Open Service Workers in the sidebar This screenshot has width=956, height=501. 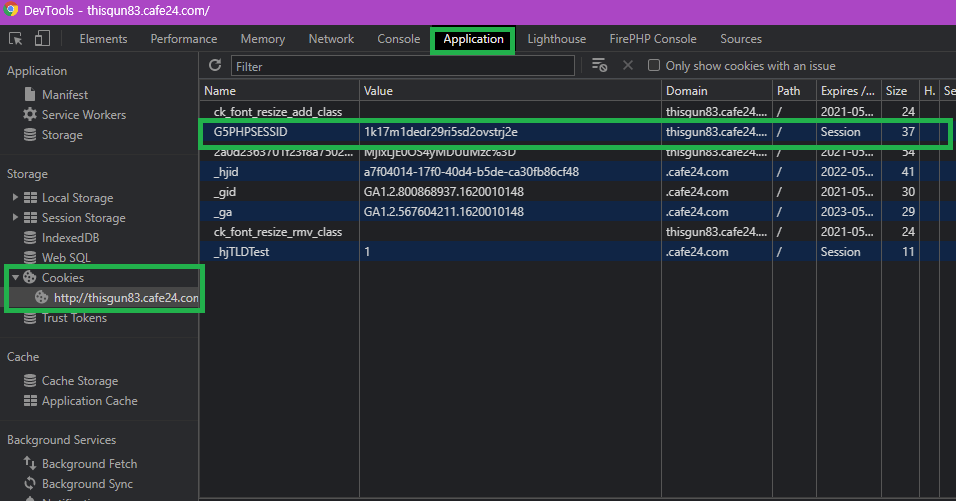point(83,115)
